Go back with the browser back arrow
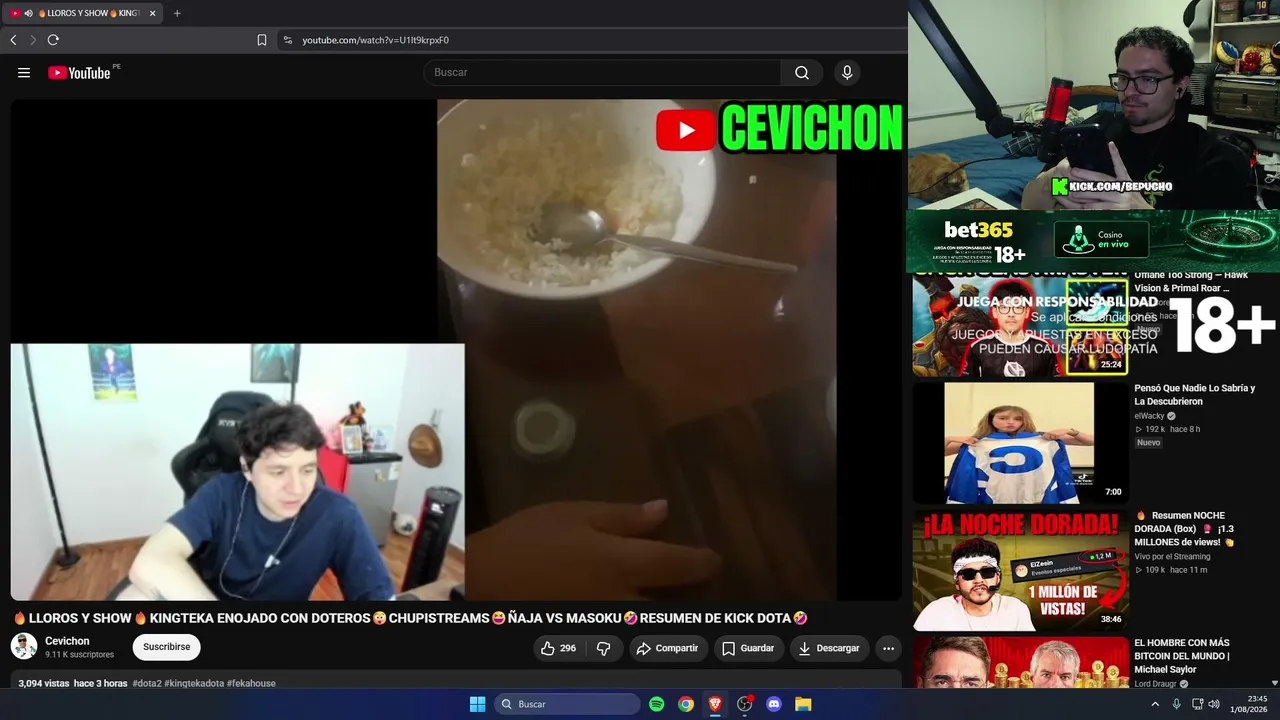1280x720 pixels. [13, 40]
